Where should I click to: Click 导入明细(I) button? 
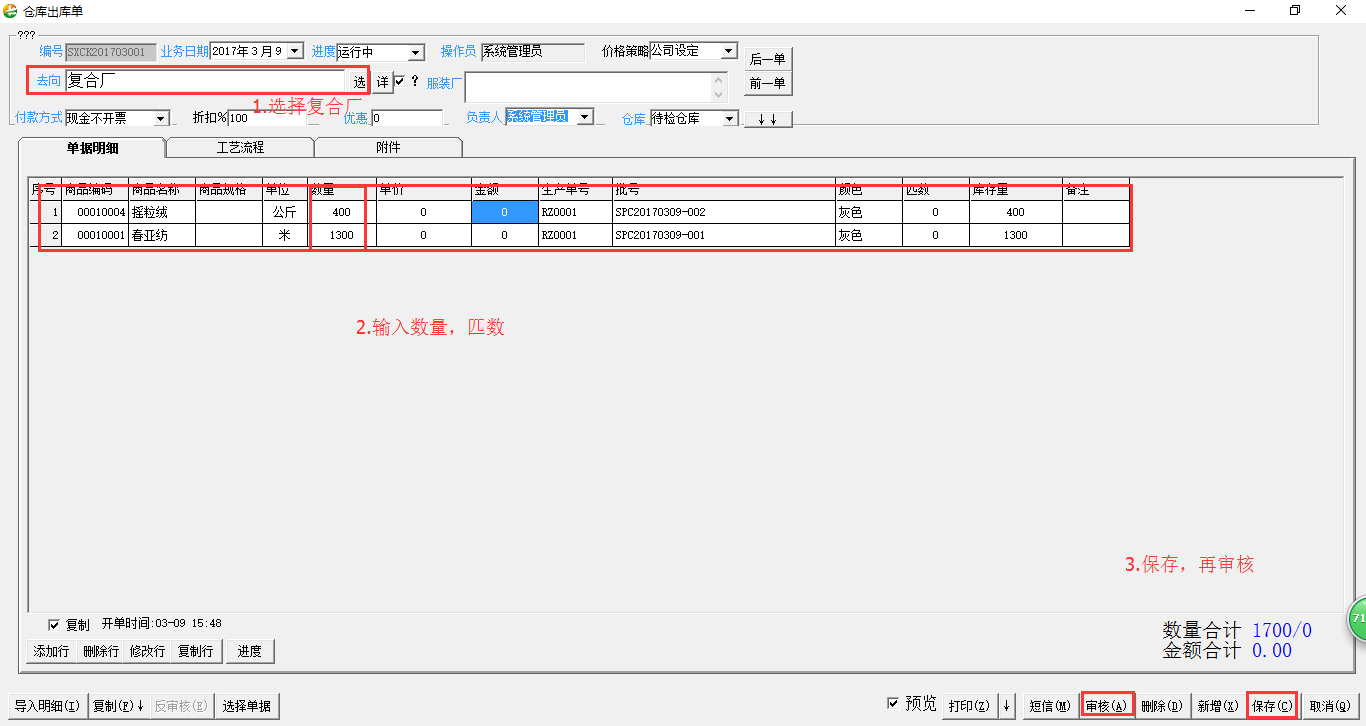(x=47, y=705)
